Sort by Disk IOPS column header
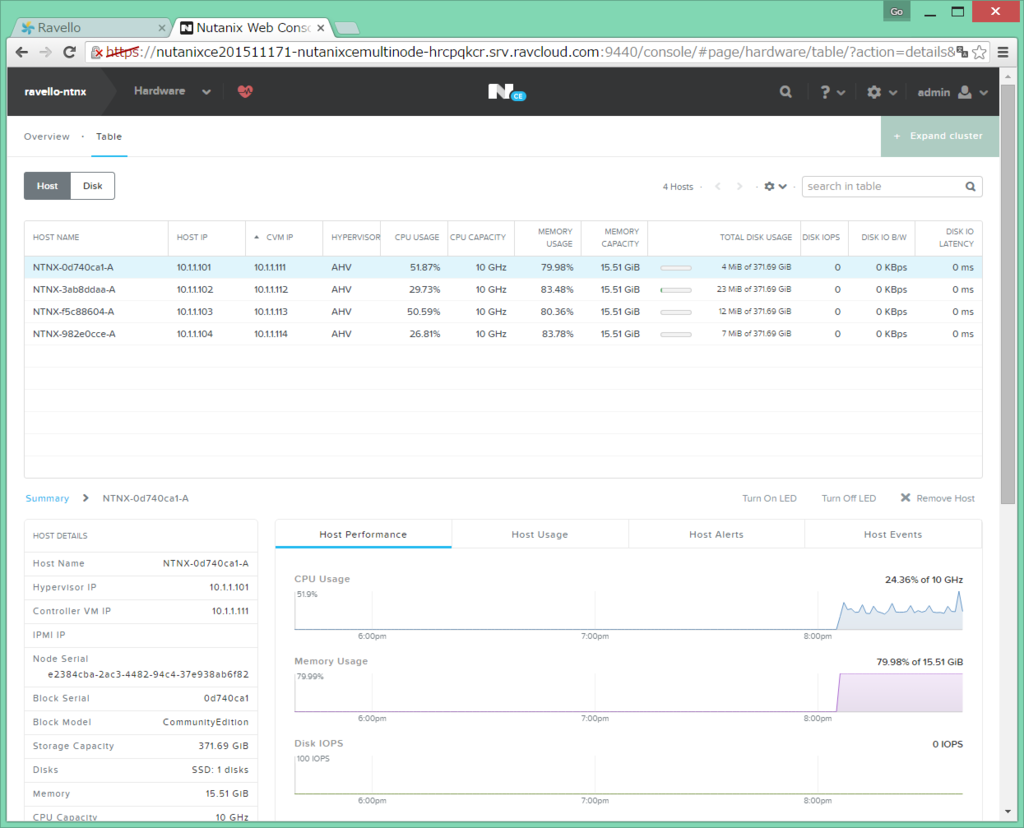Viewport: 1024px width, 828px height. [x=822, y=237]
